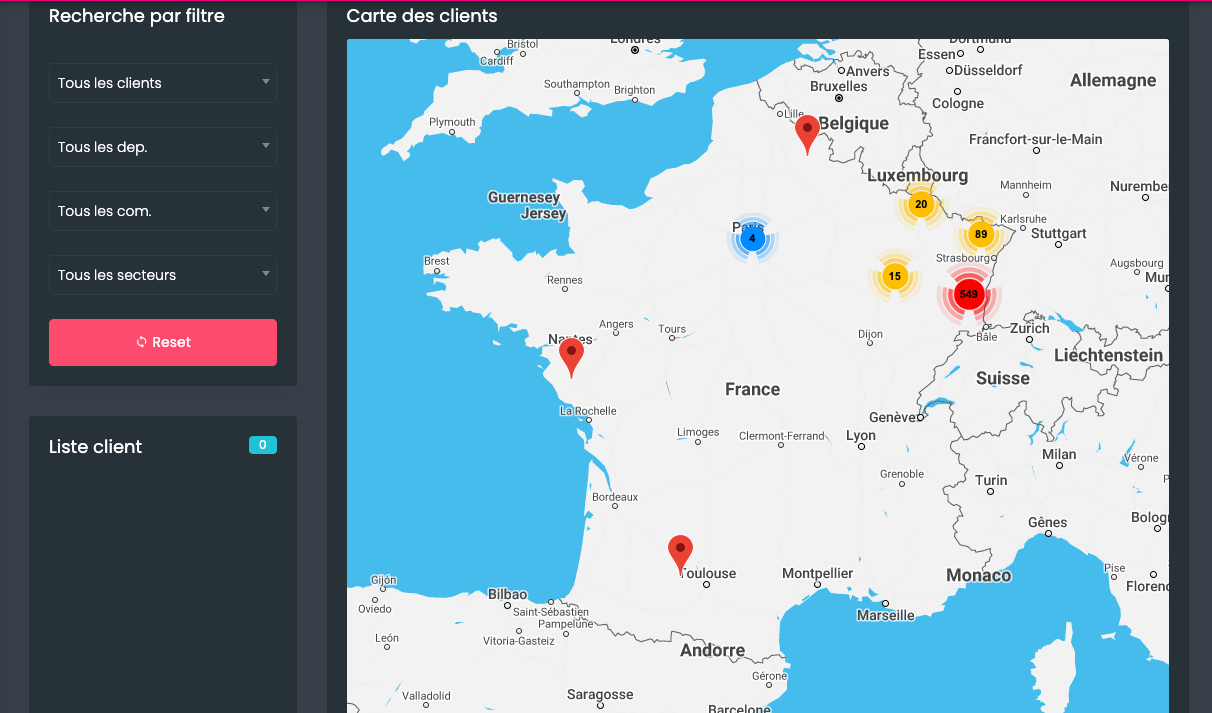Viewport: 1212px width, 713px height.
Task: Open the blue cluster marker labeled 4
Action: [752, 239]
